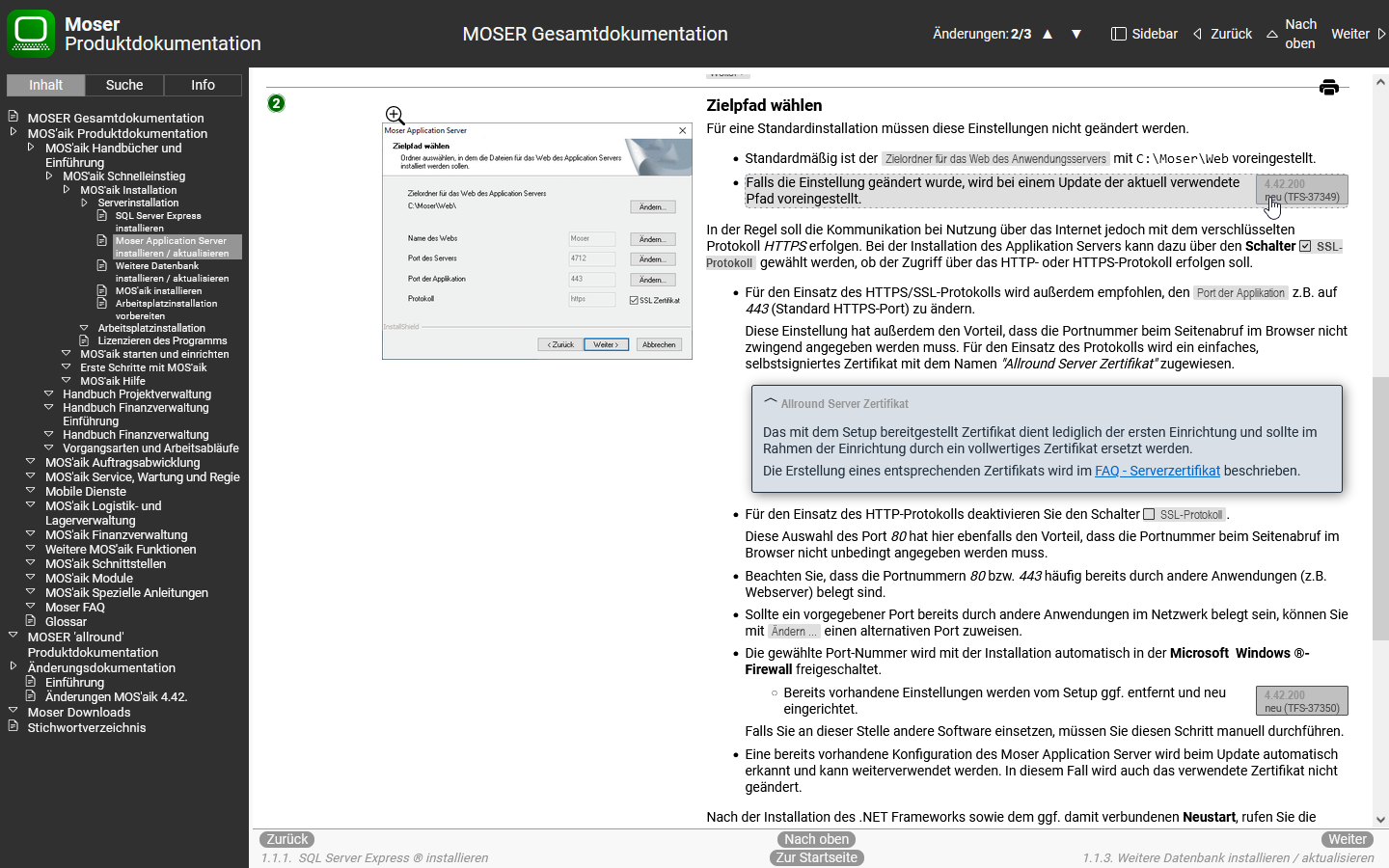Select Moser Application Server installieren entry
This screenshot has width=1389, height=868.
(x=177, y=247)
